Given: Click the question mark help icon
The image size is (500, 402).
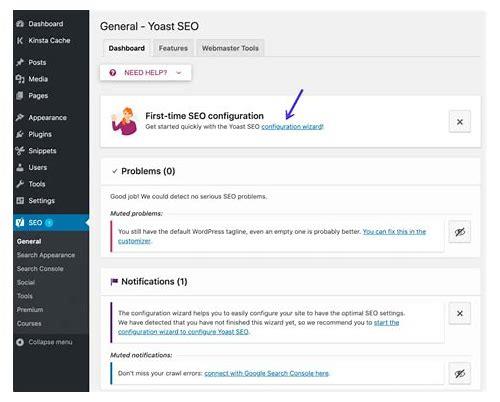Looking at the screenshot, I should coord(113,73).
